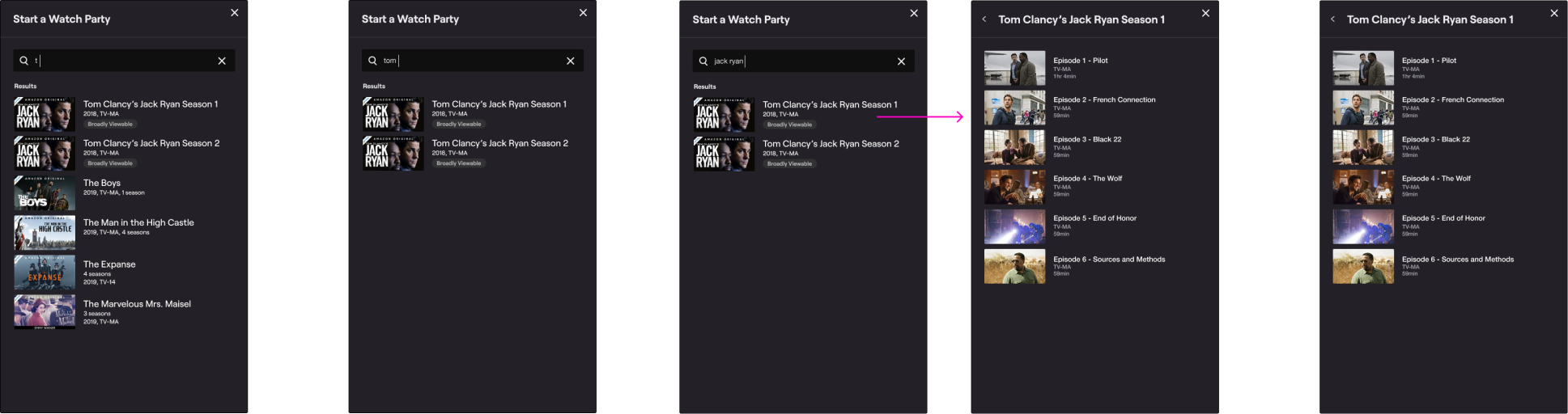The image size is (1568, 414).
Task: Click Season 1 poster in 't' results
Action: pos(45,115)
